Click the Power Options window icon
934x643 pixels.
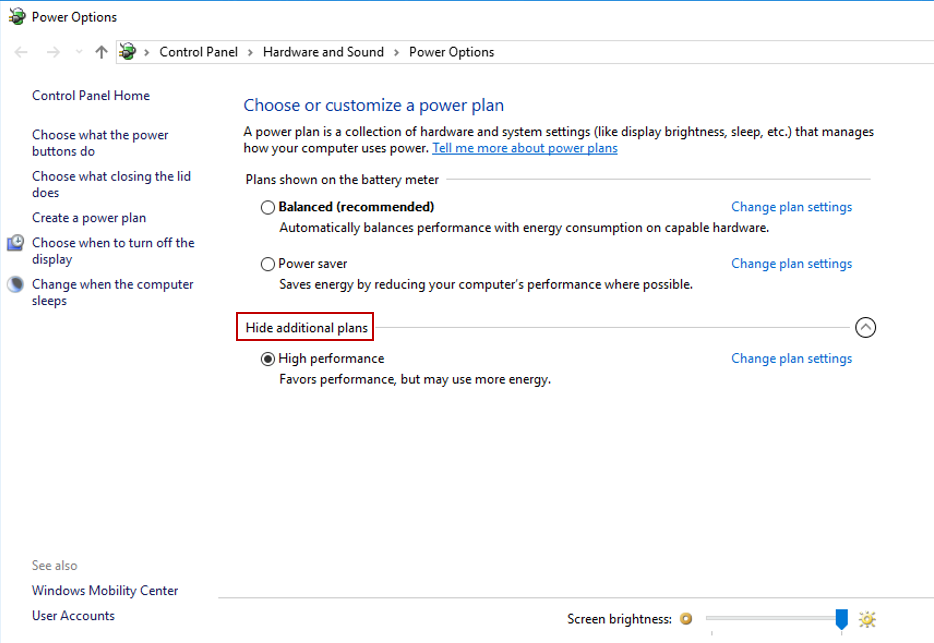click(16, 16)
